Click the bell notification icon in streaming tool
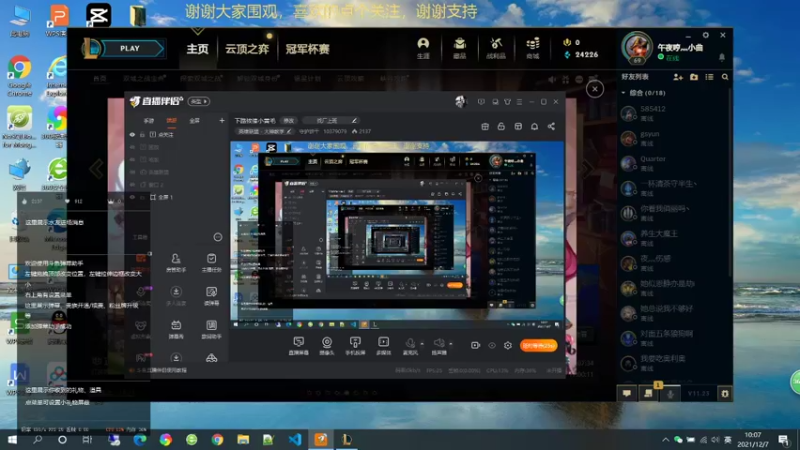Viewport: 800px width, 450px height. pyautogui.click(x=534, y=126)
